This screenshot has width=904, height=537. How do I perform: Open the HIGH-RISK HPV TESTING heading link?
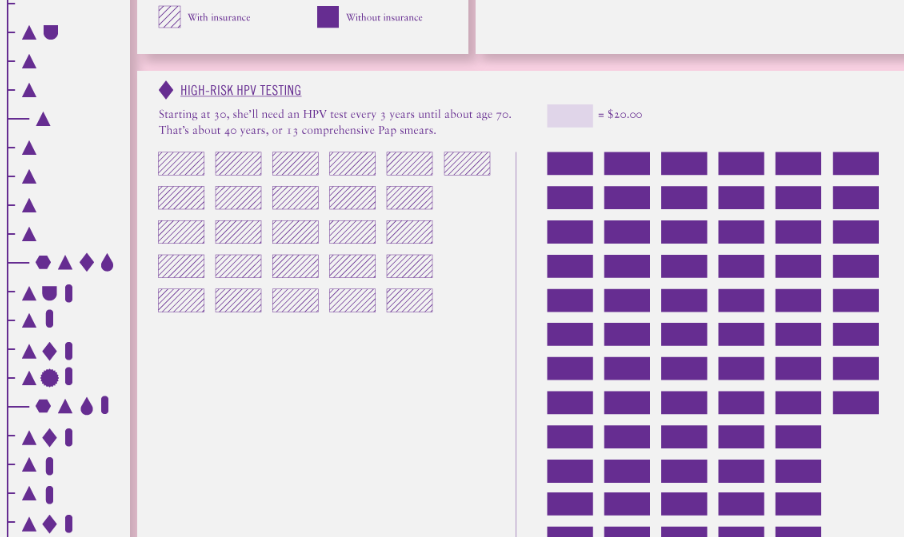pyautogui.click(x=240, y=91)
